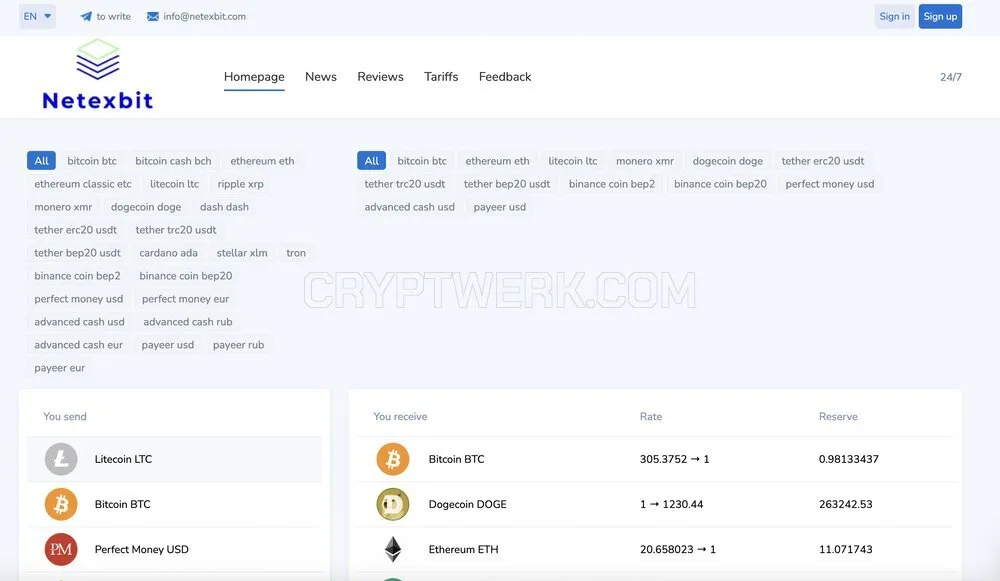Filter send currencies by advanced cash eur
This screenshot has width=1000, height=581.
[x=78, y=344]
